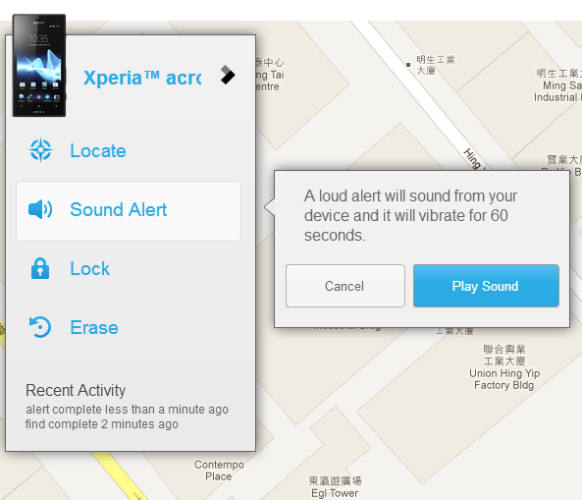Image resolution: width=582 pixels, height=500 pixels.
Task: Expand device selector chevron beside Xperia
Action: [228, 75]
